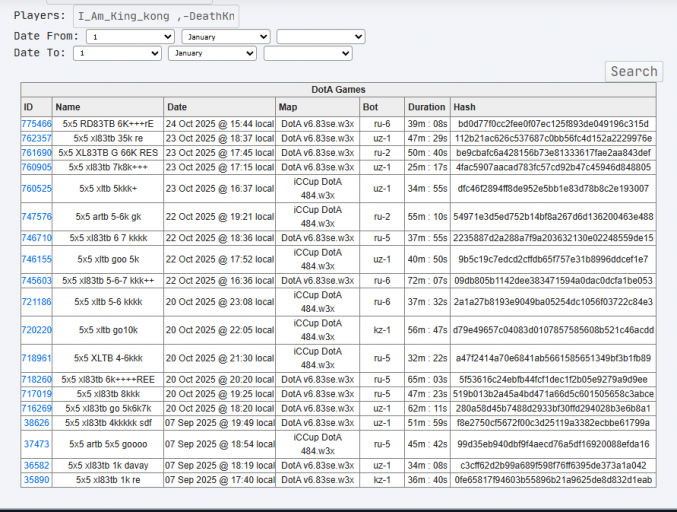The image size is (677, 512).
Task: Select game name '5x5 xl83tb 1k davay'
Action: 108,465
